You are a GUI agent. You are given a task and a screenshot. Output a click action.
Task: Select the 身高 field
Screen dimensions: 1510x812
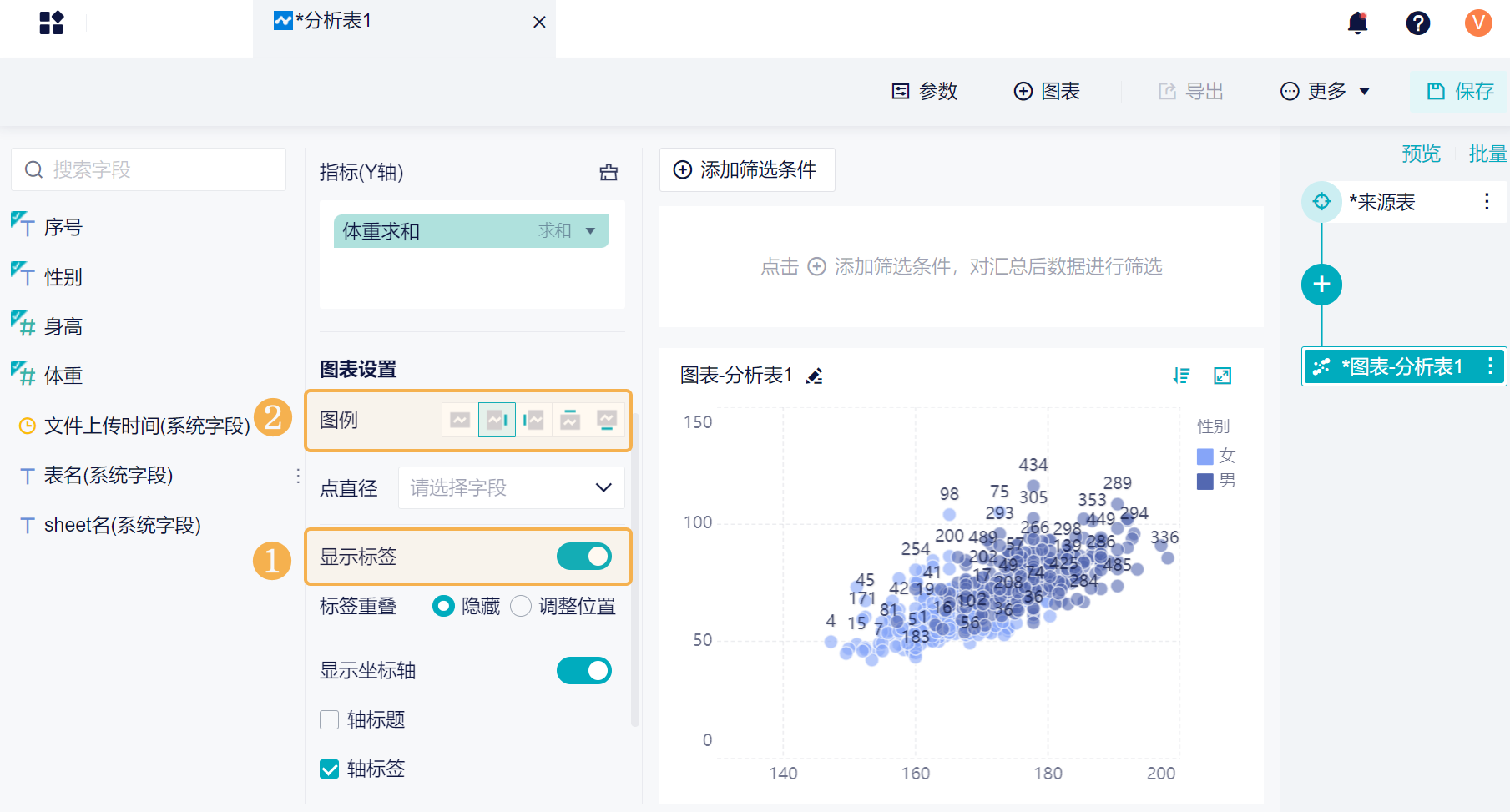(63, 326)
